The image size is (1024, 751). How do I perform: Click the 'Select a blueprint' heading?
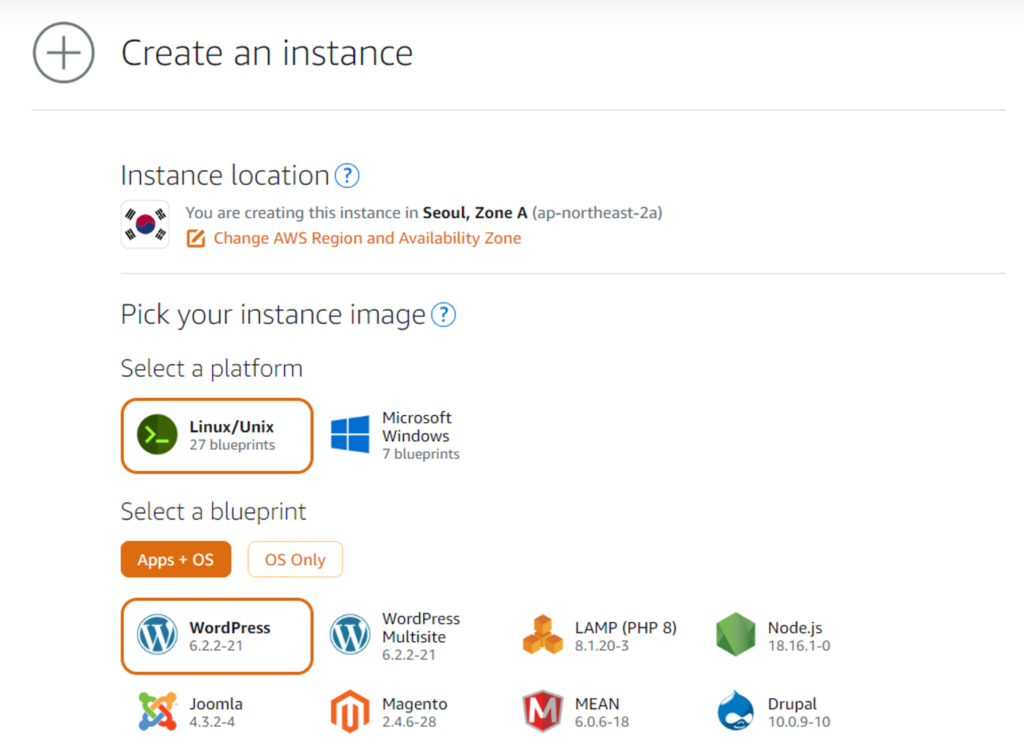click(214, 512)
